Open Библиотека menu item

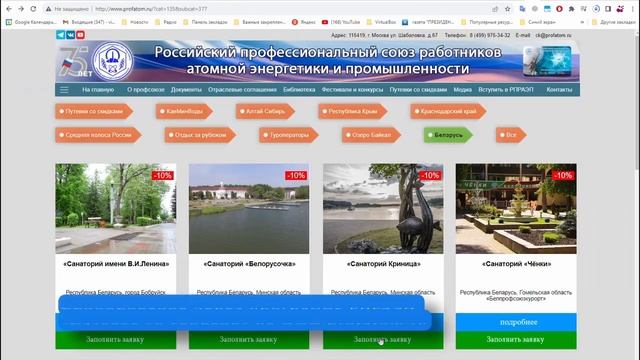coord(299,89)
